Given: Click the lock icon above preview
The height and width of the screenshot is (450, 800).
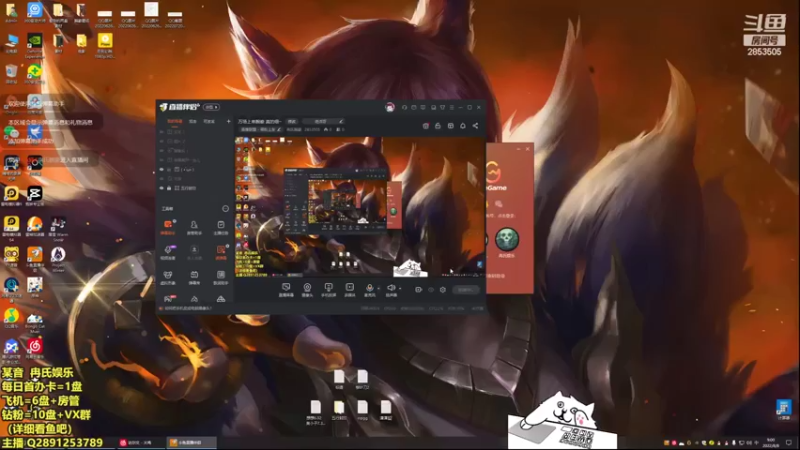Looking at the screenshot, I should point(438,126).
